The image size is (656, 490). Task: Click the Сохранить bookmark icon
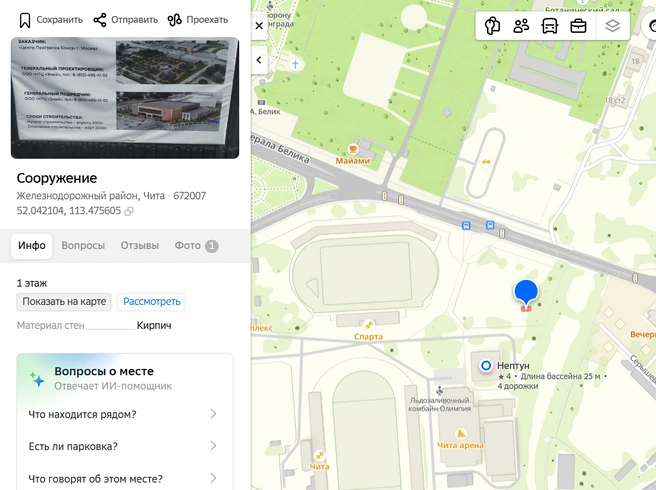(x=25, y=20)
